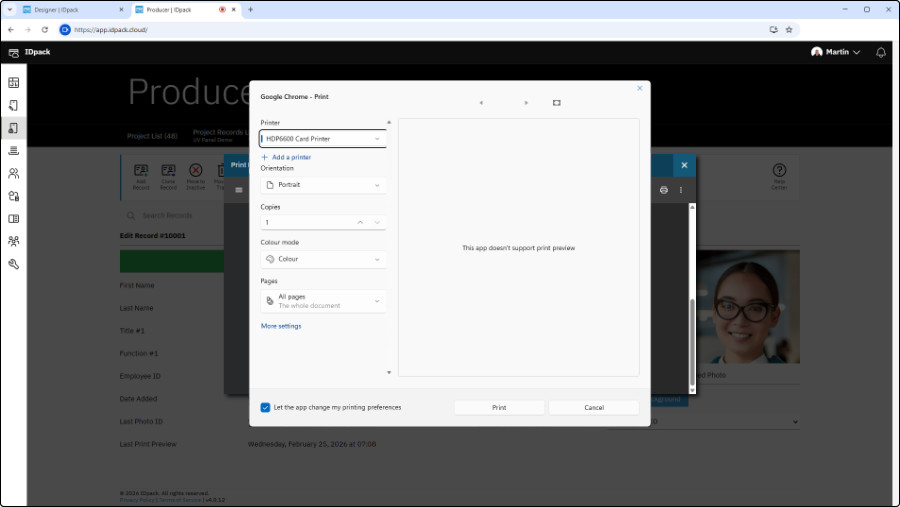Screen dimensions: 900x507
Task: Click the notification bell icon
Action: [881, 52]
